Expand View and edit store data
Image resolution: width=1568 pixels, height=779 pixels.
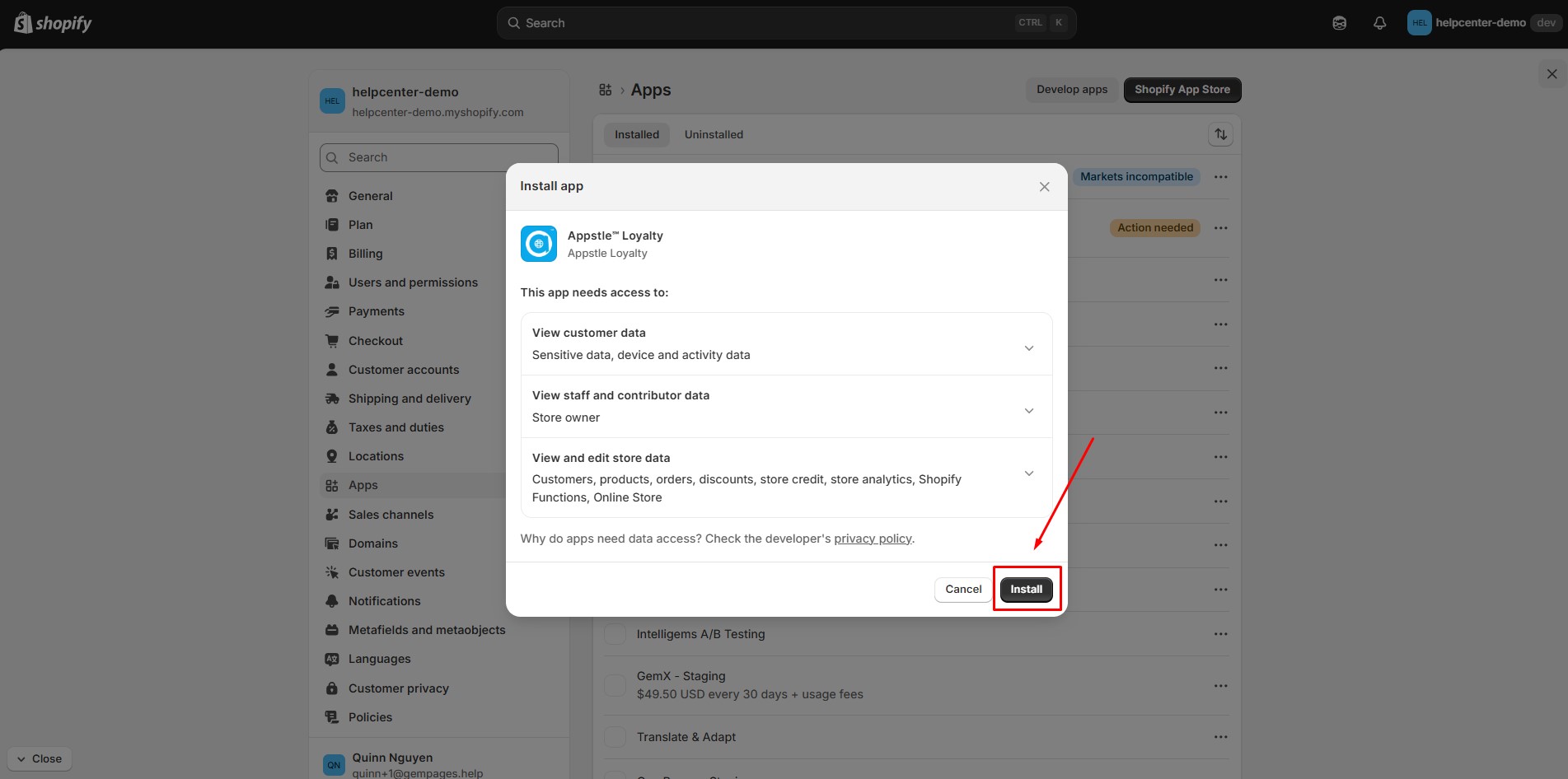pyautogui.click(x=1028, y=473)
